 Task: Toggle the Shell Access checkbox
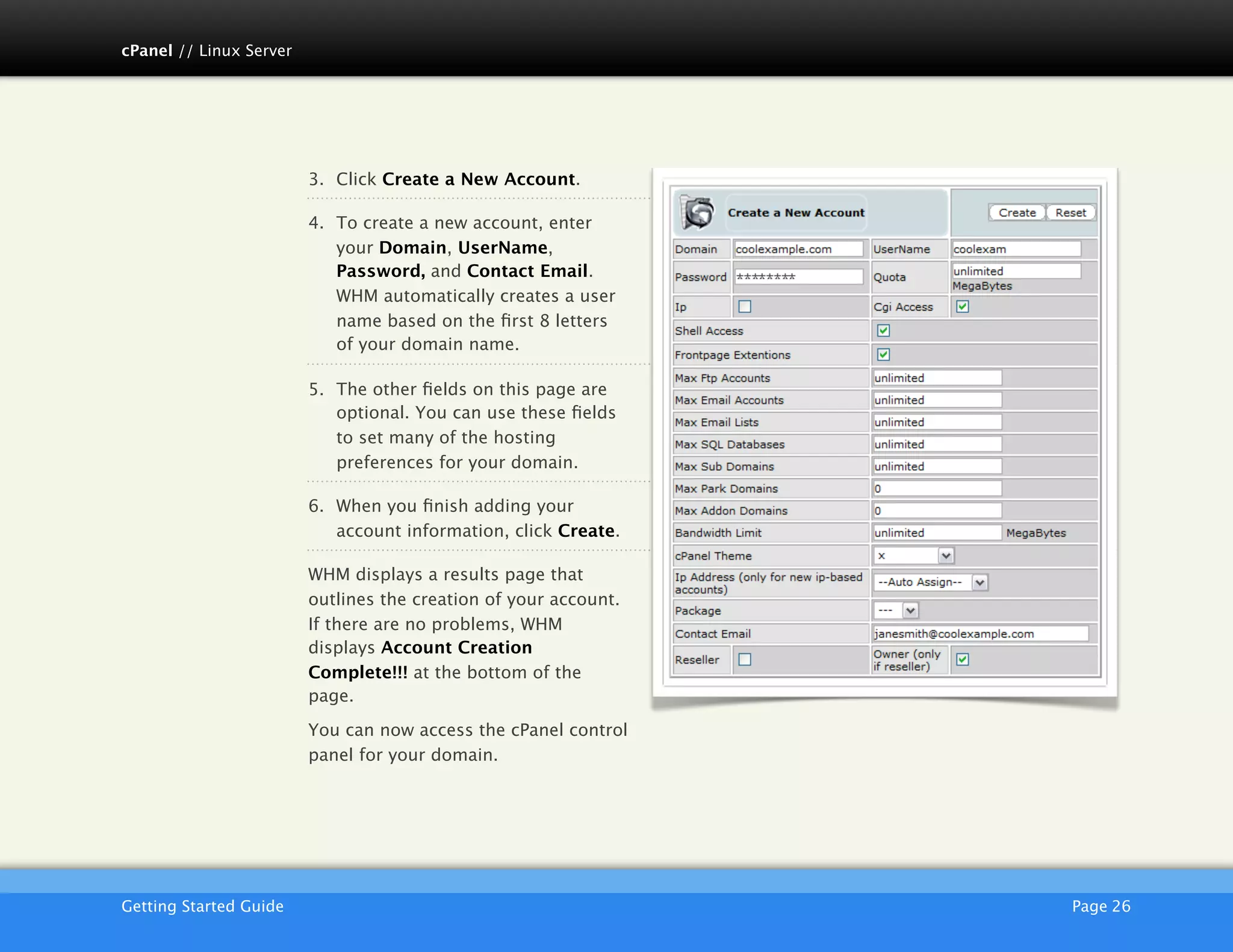(883, 330)
